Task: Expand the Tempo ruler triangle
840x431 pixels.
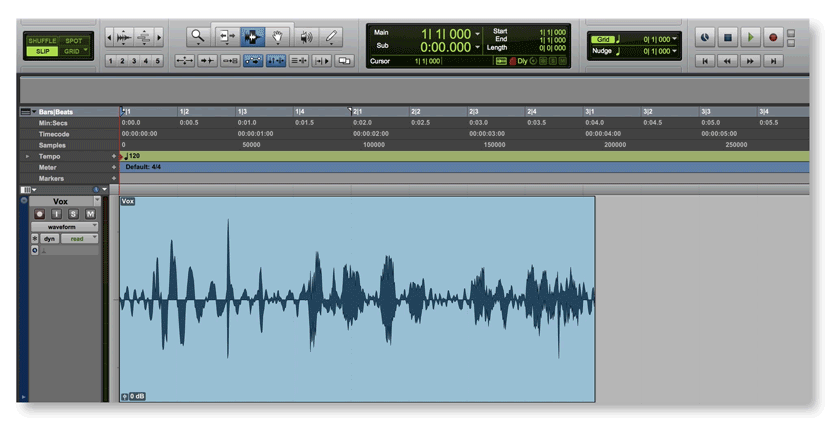Action: (x=27, y=156)
